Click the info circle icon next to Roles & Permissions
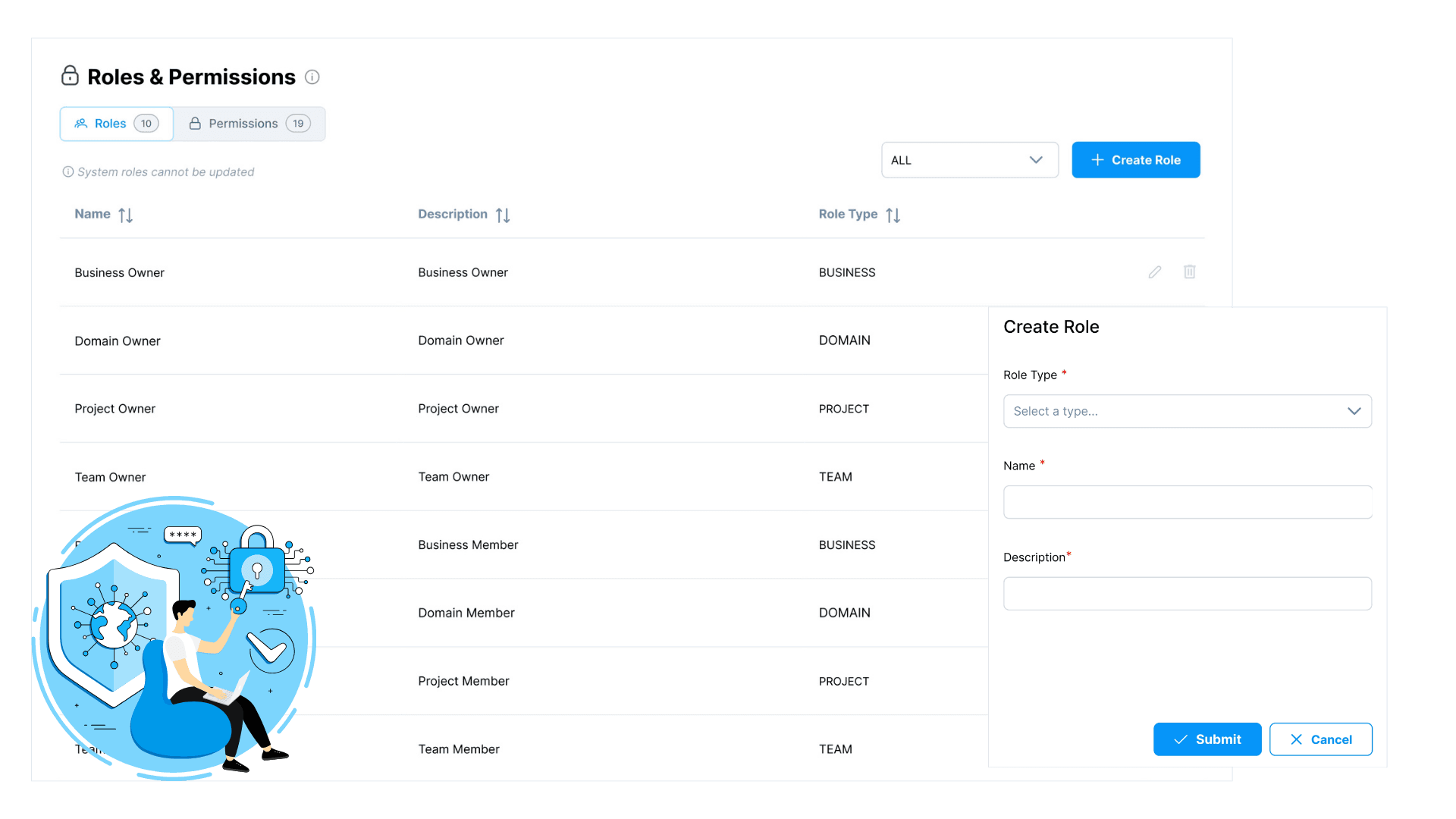Viewport: 1456px width, 819px height. point(313,76)
